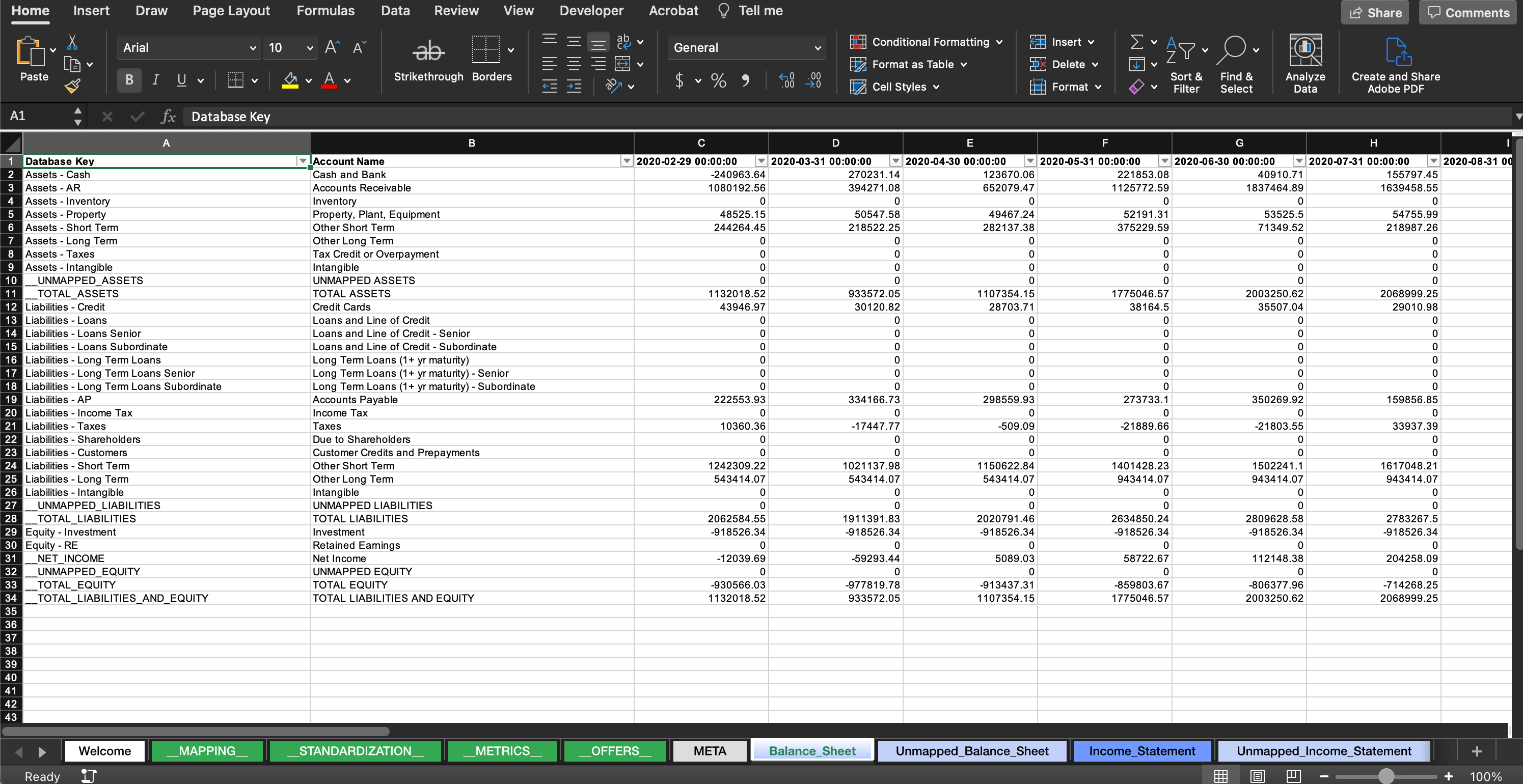The image size is (1523, 784).
Task: Click the horizontal scrollbar thumb
Action: [x=196, y=731]
